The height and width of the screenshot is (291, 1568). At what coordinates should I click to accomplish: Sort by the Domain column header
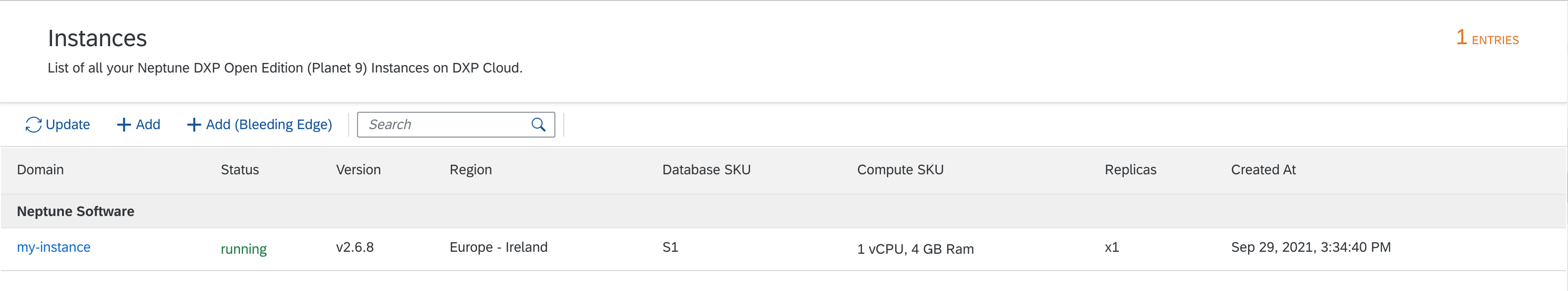click(x=40, y=170)
